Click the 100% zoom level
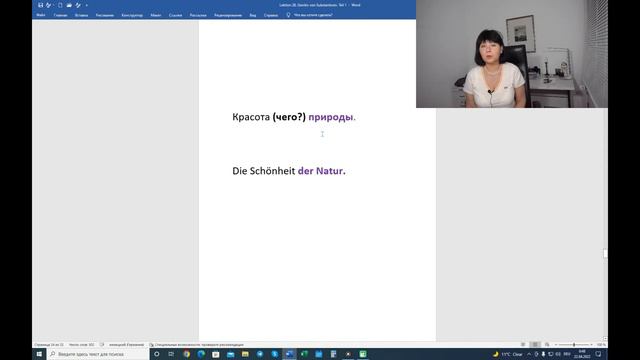The width and height of the screenshot is (640, 360). pos(601,345)
